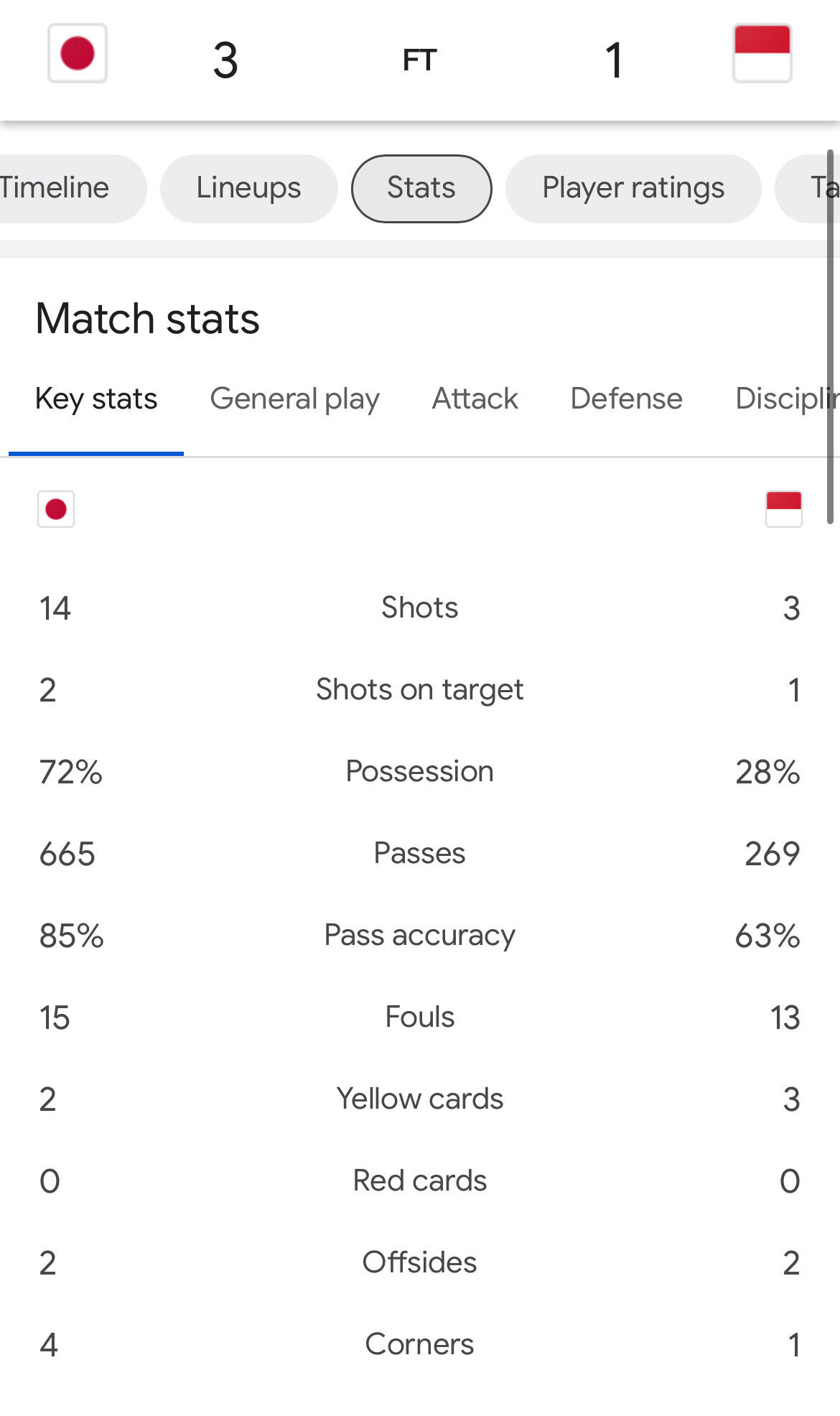Image resolution: width=840 pixels, height=1416 pixels.
Task: Show General play statistics
Action: click(294, 399)
